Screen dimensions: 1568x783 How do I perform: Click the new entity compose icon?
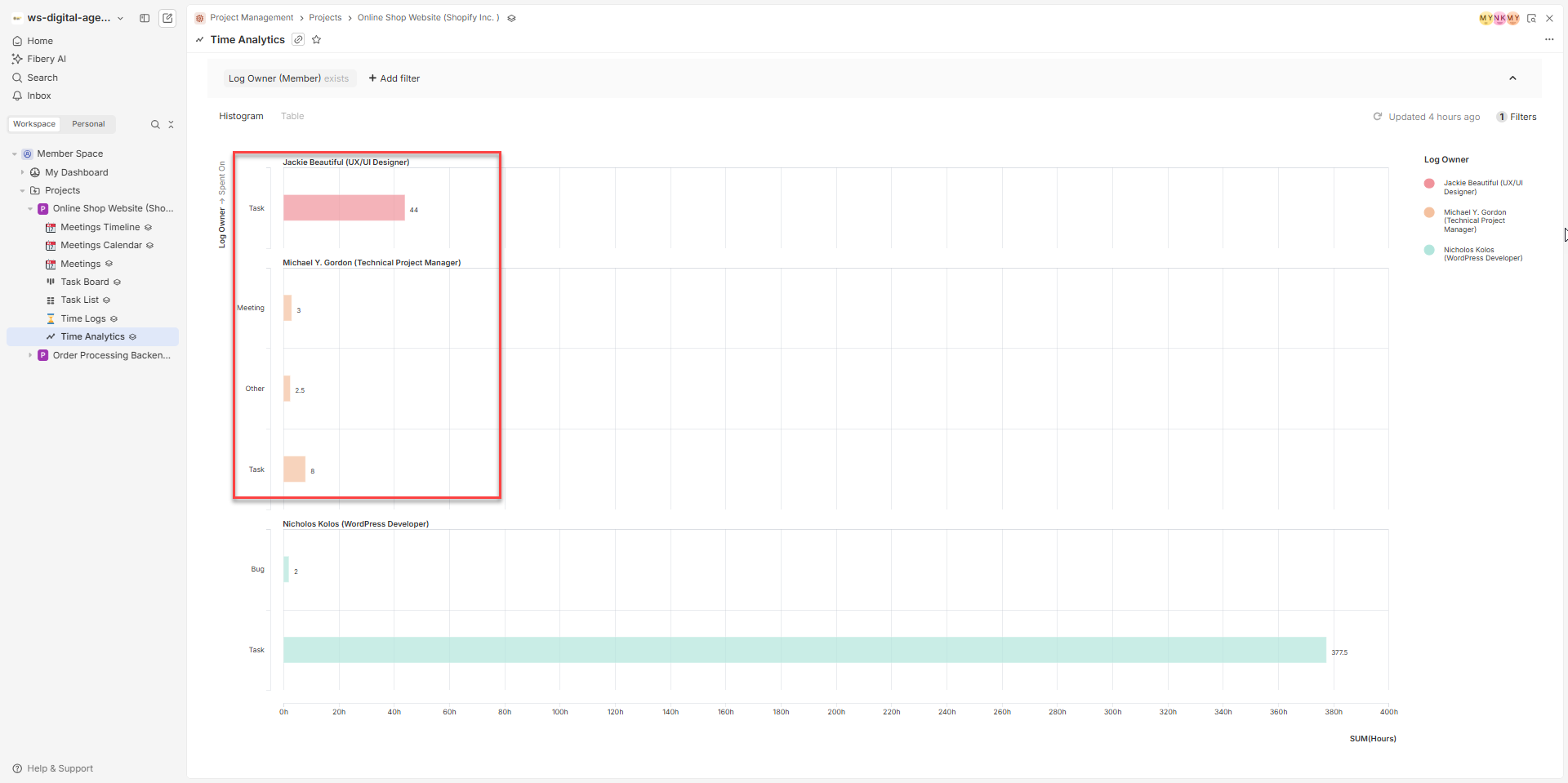(x=167, y=18)
